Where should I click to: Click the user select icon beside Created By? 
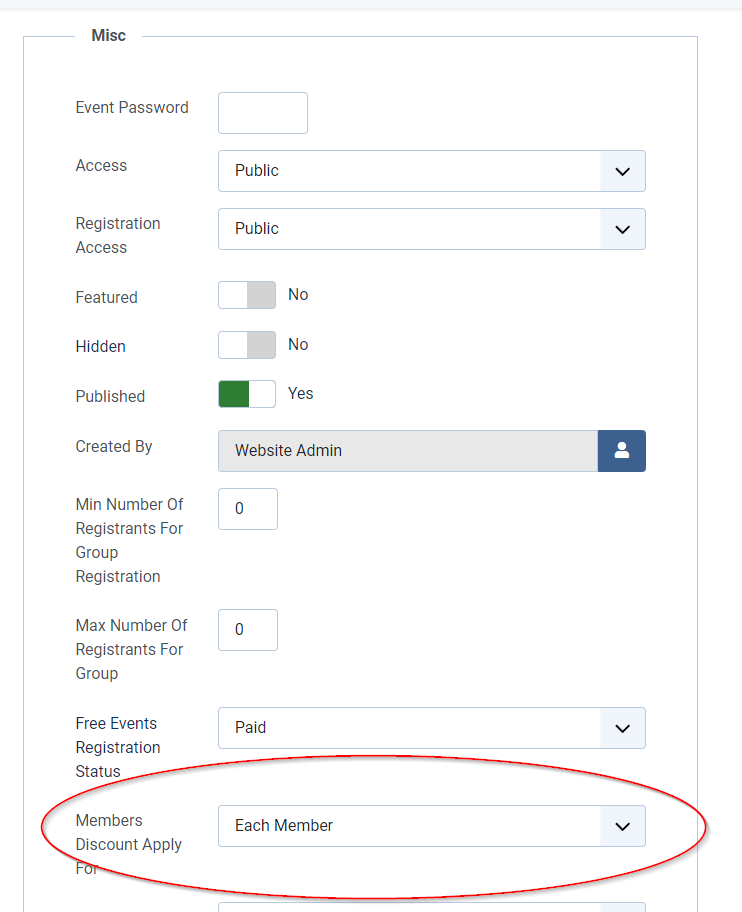pyautogui.click(x=621, y=451)
